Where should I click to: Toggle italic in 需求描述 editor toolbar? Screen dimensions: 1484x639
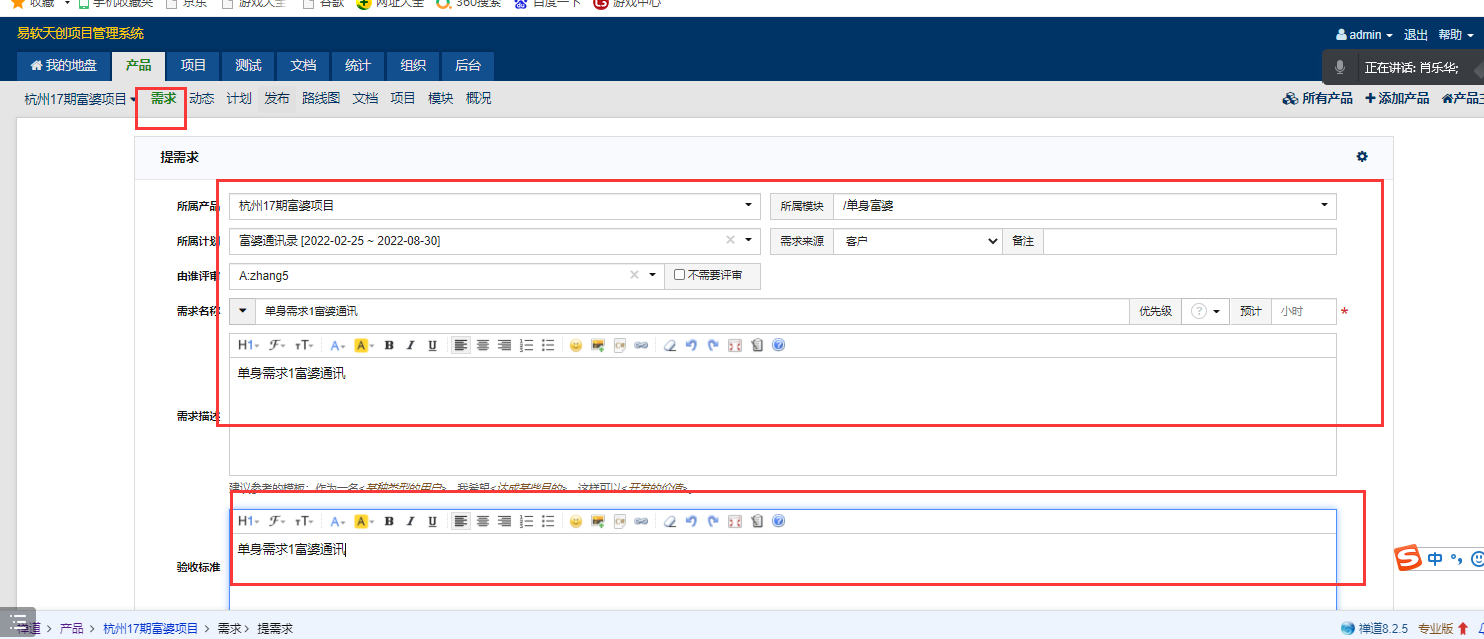click(x=410, y=345)
